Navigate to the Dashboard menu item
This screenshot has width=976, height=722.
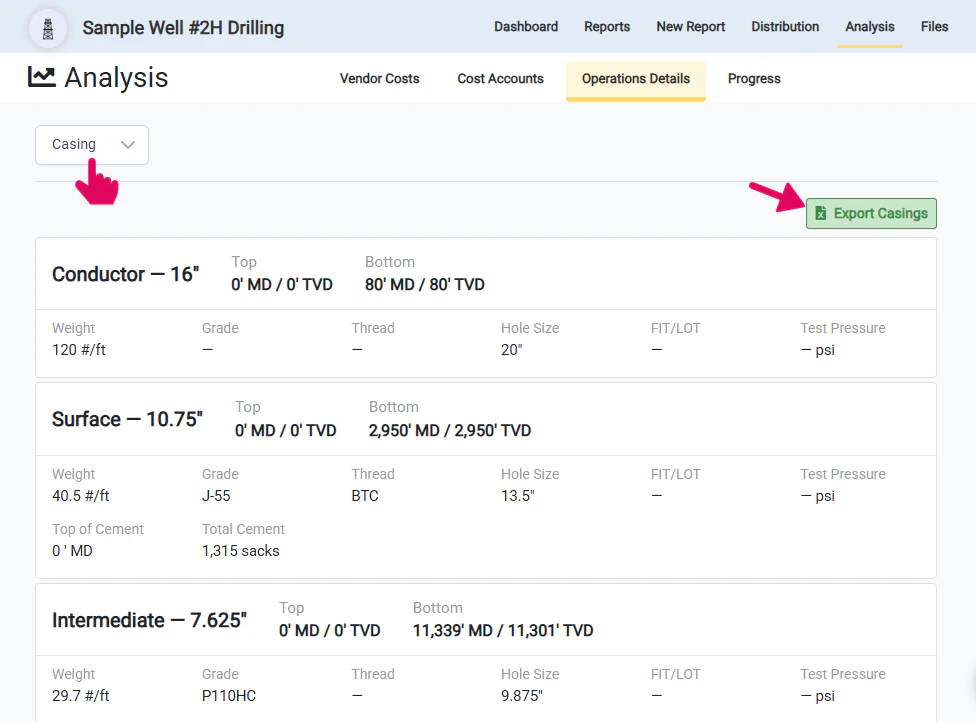coord(526,27)
